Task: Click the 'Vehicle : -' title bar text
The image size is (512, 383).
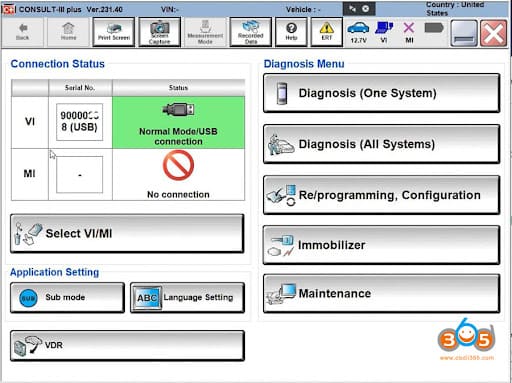Action: pyautogui.click(x=303, y=10)
